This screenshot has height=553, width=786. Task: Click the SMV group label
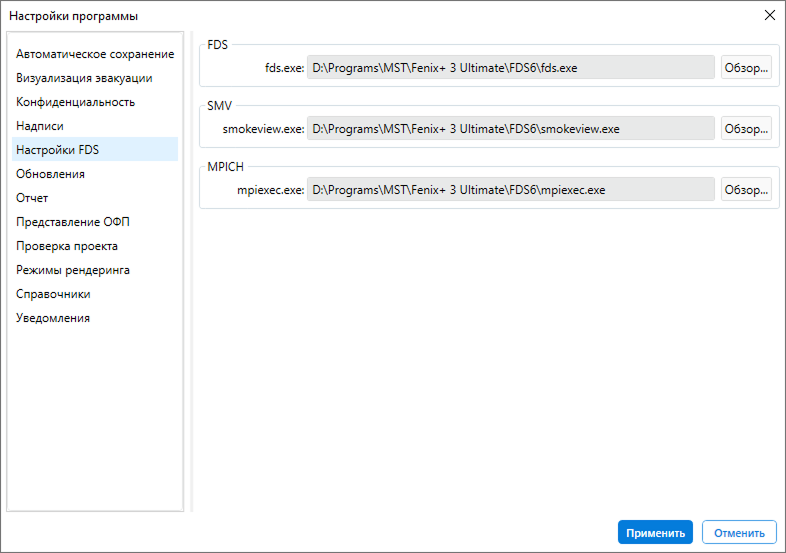[220, 106]
